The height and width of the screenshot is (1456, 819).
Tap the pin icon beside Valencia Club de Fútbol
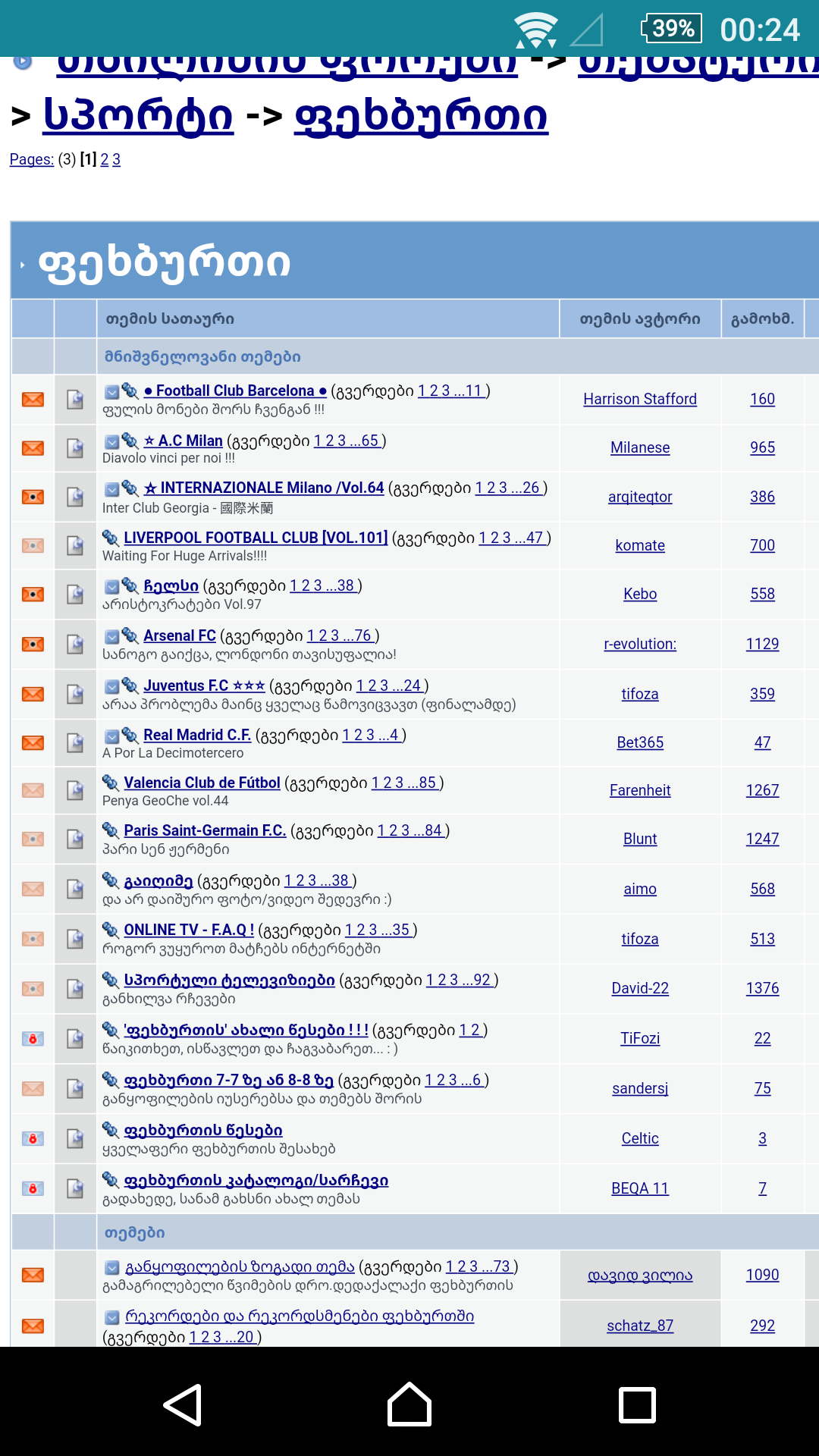tap(111, 782)
